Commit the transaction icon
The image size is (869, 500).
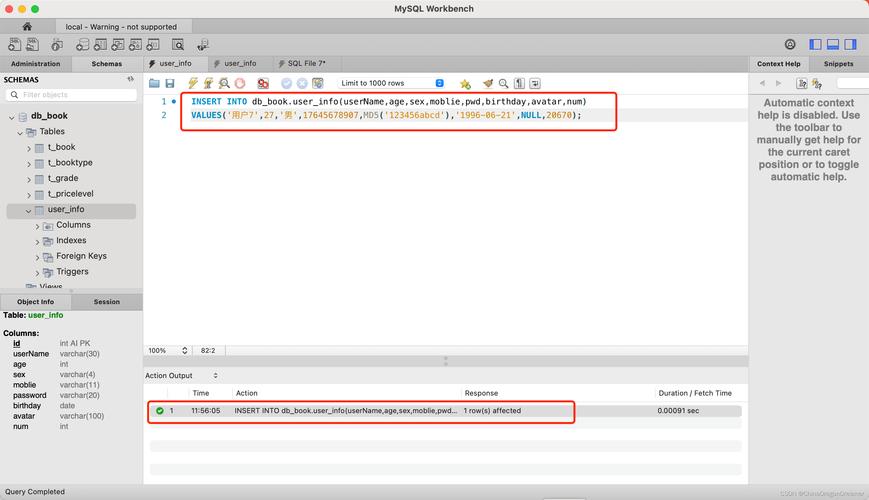(287, 83)
